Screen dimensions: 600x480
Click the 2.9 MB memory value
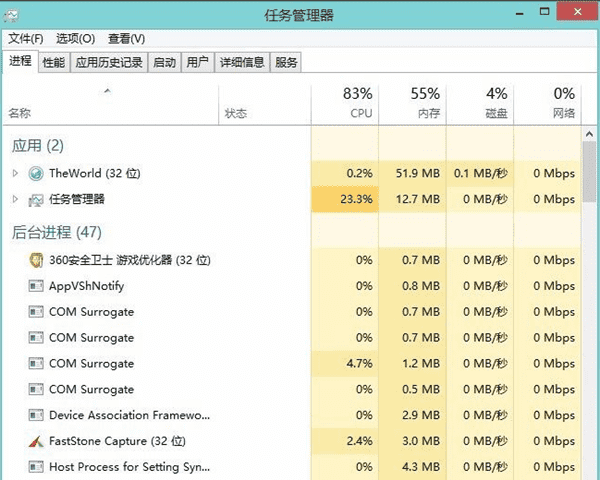tap(421, 415)
